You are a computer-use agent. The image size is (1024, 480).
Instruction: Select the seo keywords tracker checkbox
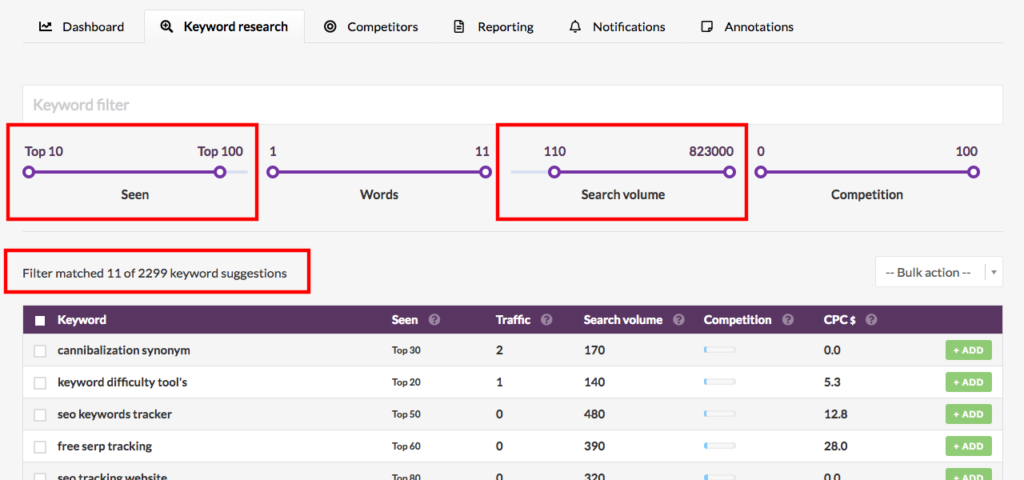(40, 415)
